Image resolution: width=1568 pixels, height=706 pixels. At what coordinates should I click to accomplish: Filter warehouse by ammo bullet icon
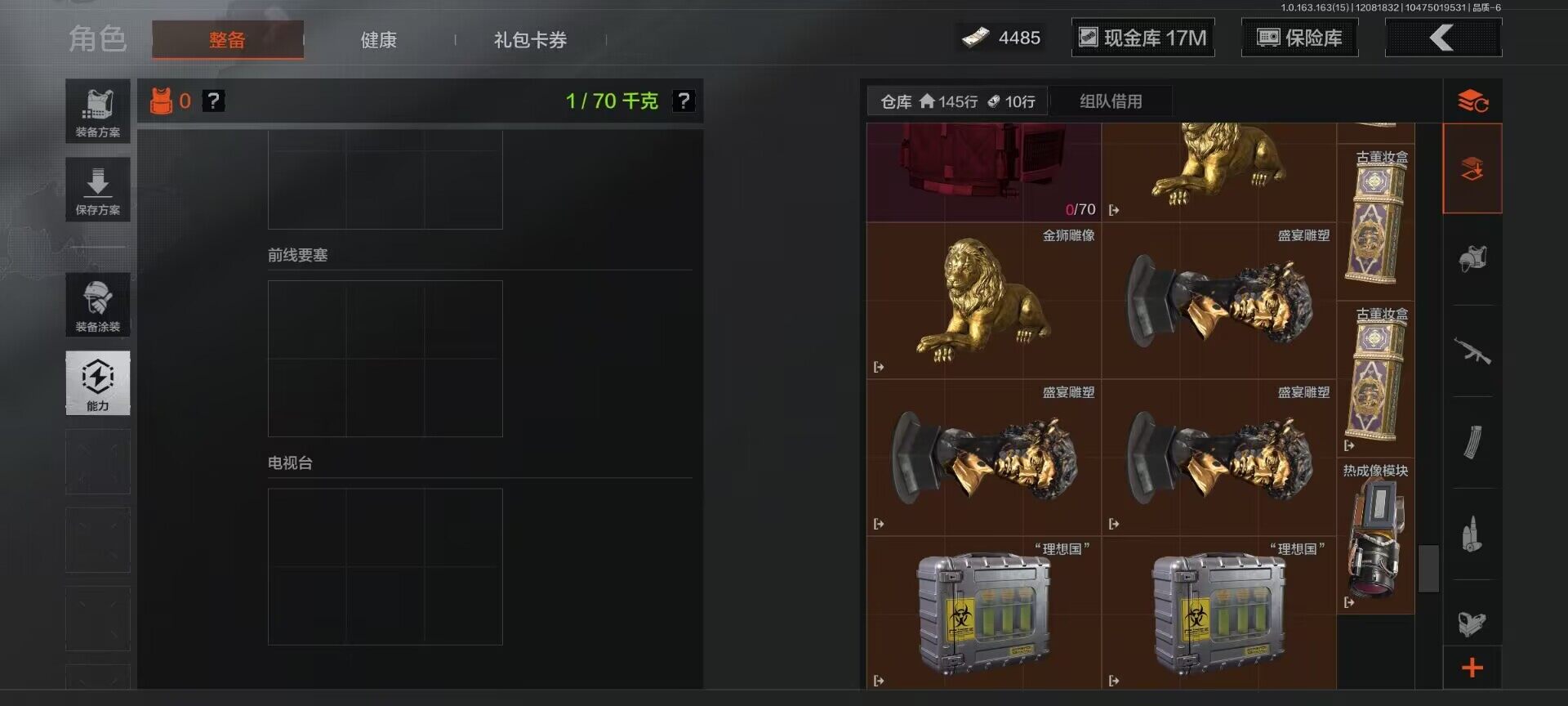click(x=1472, y=535)
